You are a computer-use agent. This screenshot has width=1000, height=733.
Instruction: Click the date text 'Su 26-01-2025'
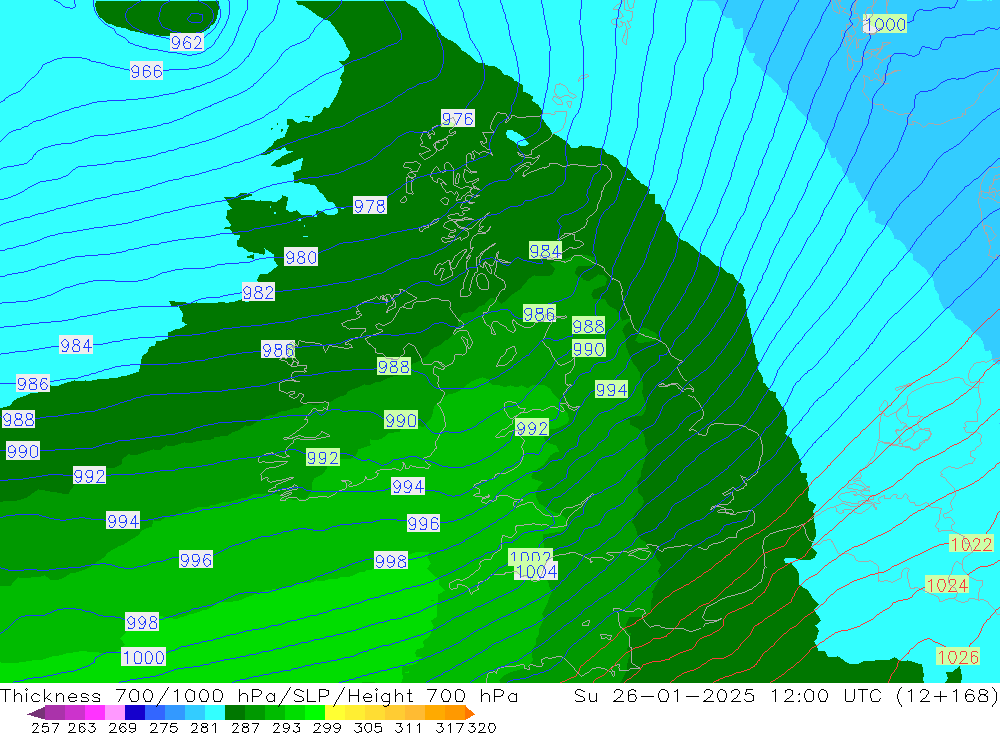pyautogui.click(x=665, y=695)
